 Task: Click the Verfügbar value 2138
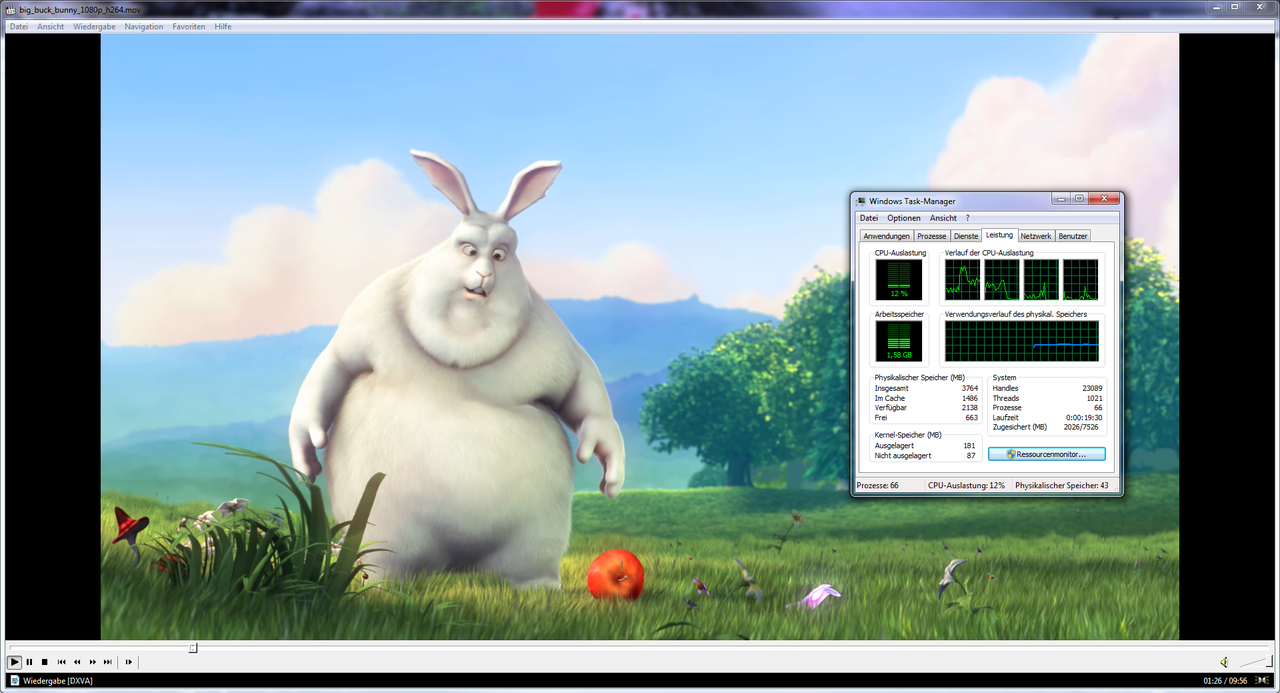(969, 408)
